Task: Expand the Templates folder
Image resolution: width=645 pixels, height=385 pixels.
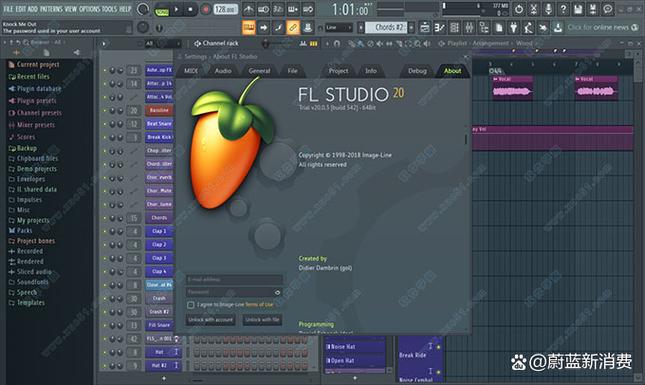Action: tap(27, 302)
